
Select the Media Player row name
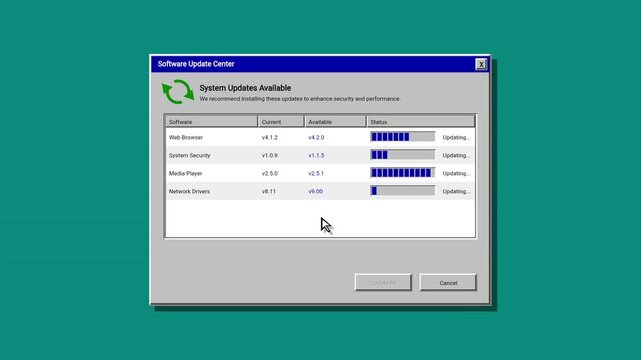[x=185, y=173]
